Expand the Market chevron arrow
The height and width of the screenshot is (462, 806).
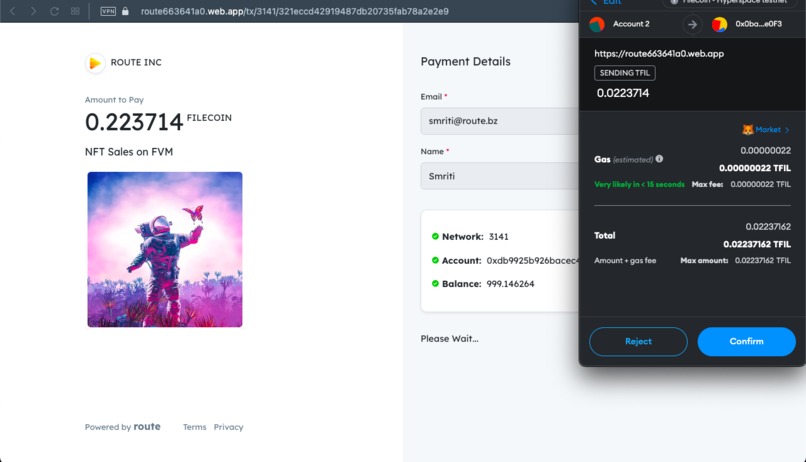787,130
